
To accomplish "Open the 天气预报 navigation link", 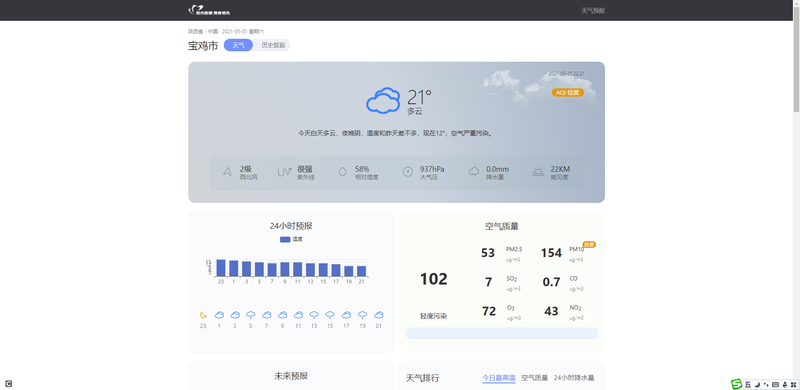I will (593, 11).
